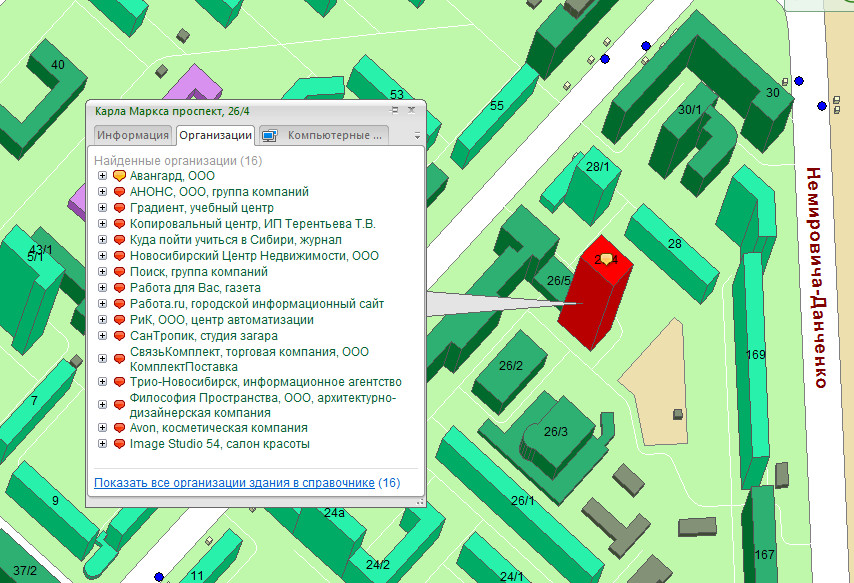Click the icon next to Работа.ru
Image resolution: width=854 pixels, height=583 pixels.
119,303
